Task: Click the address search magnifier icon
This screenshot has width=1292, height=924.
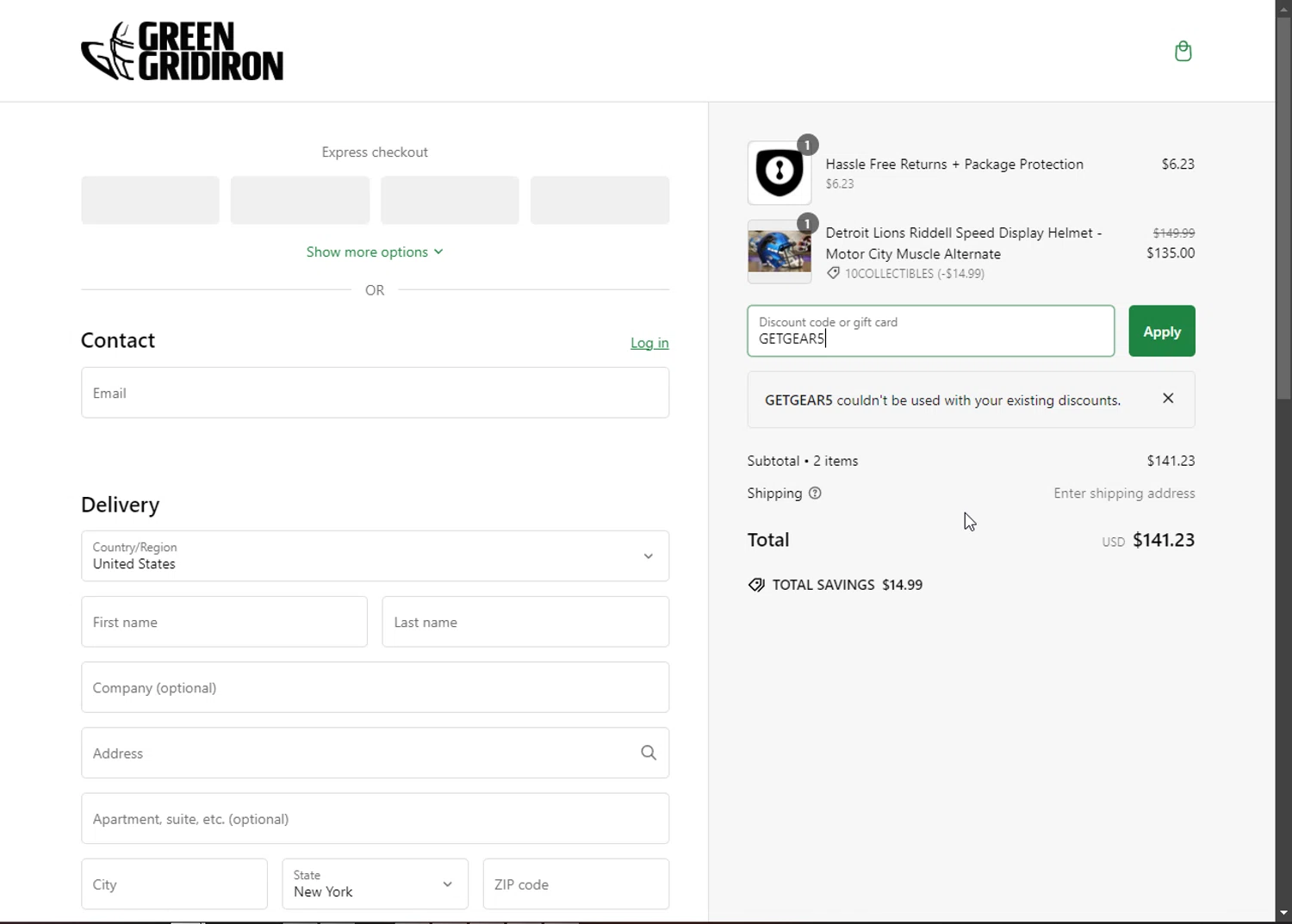Action: [649, 753]
